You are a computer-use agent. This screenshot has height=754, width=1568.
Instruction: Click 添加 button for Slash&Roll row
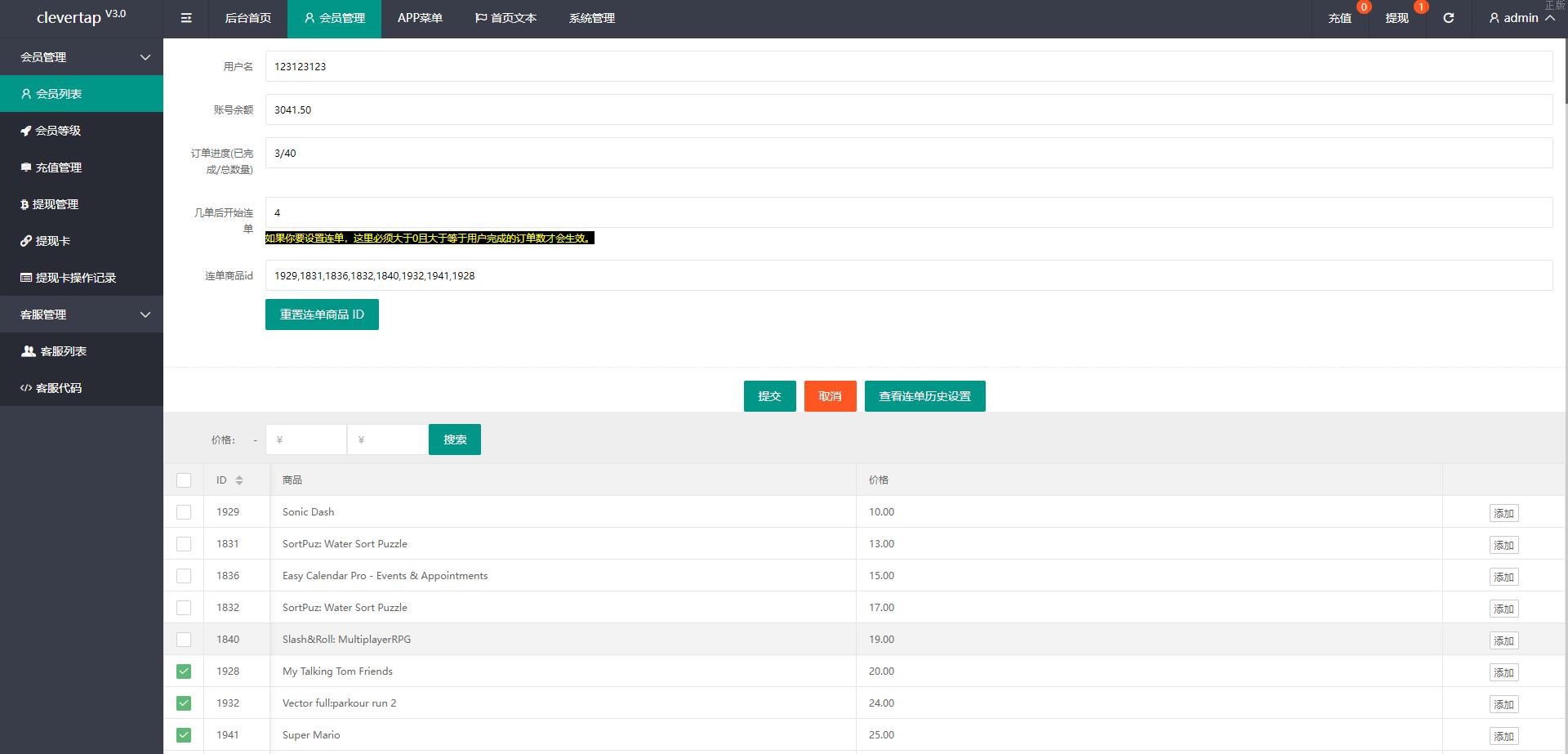coord(1503,641)
